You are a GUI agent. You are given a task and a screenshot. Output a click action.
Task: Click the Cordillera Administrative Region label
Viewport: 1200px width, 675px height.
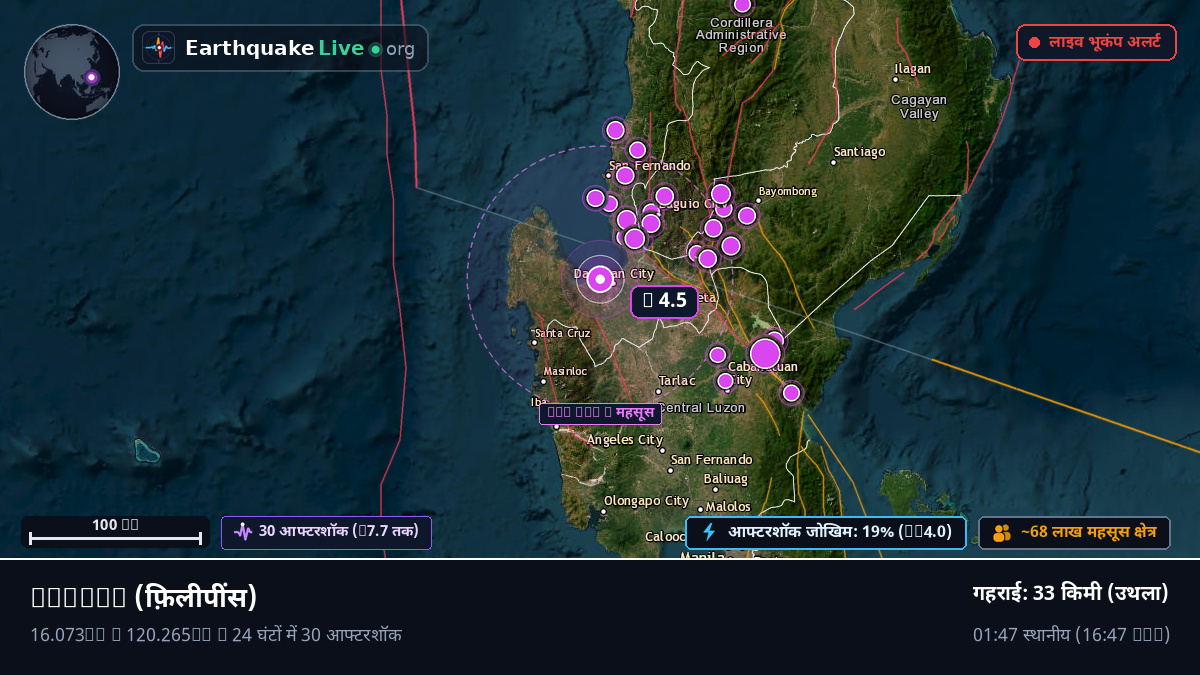click(741, 35)
